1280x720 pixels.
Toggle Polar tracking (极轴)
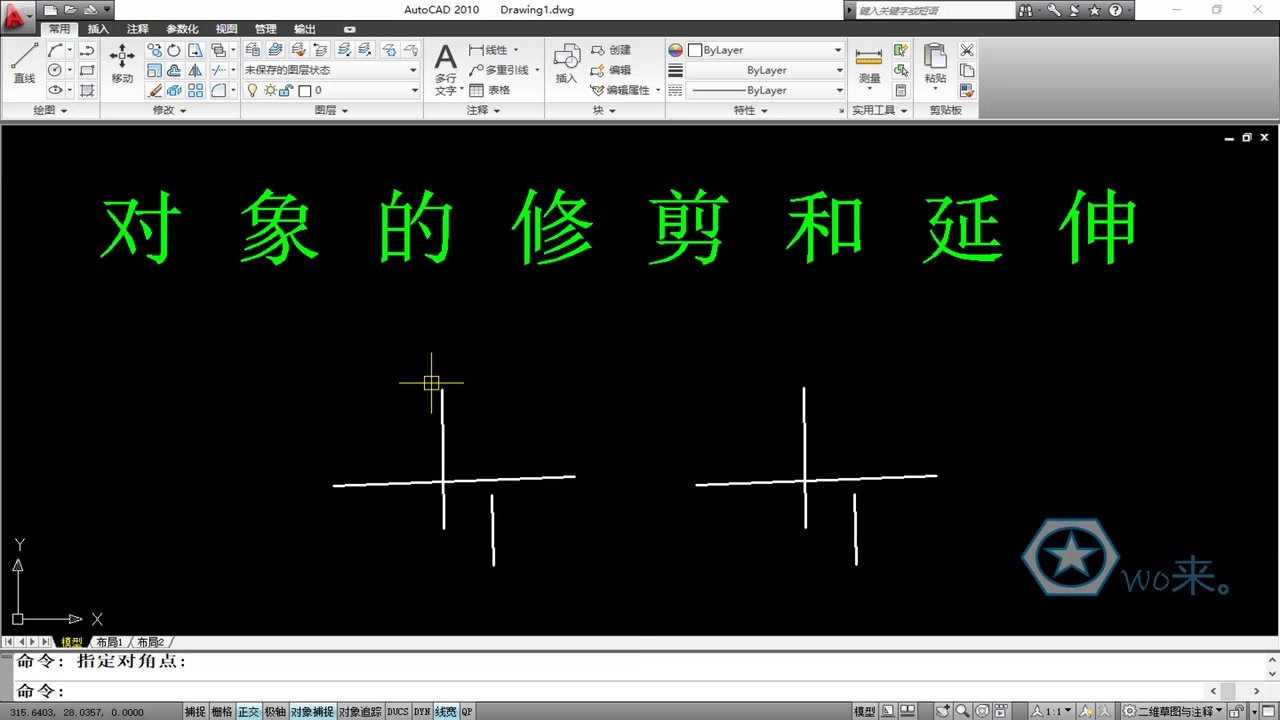point(275,712)
